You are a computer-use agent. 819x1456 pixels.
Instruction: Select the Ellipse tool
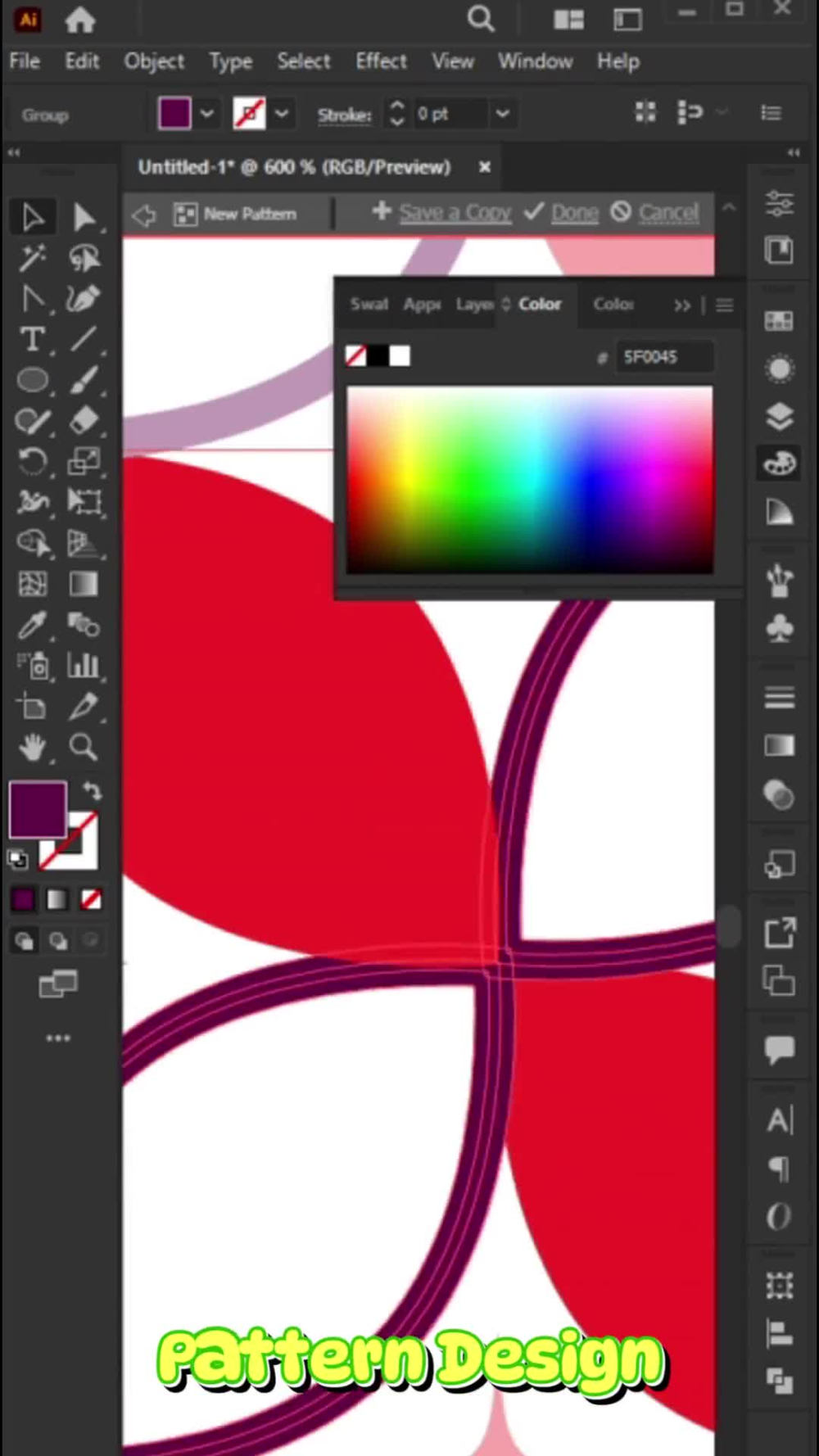tap(33, 380)
